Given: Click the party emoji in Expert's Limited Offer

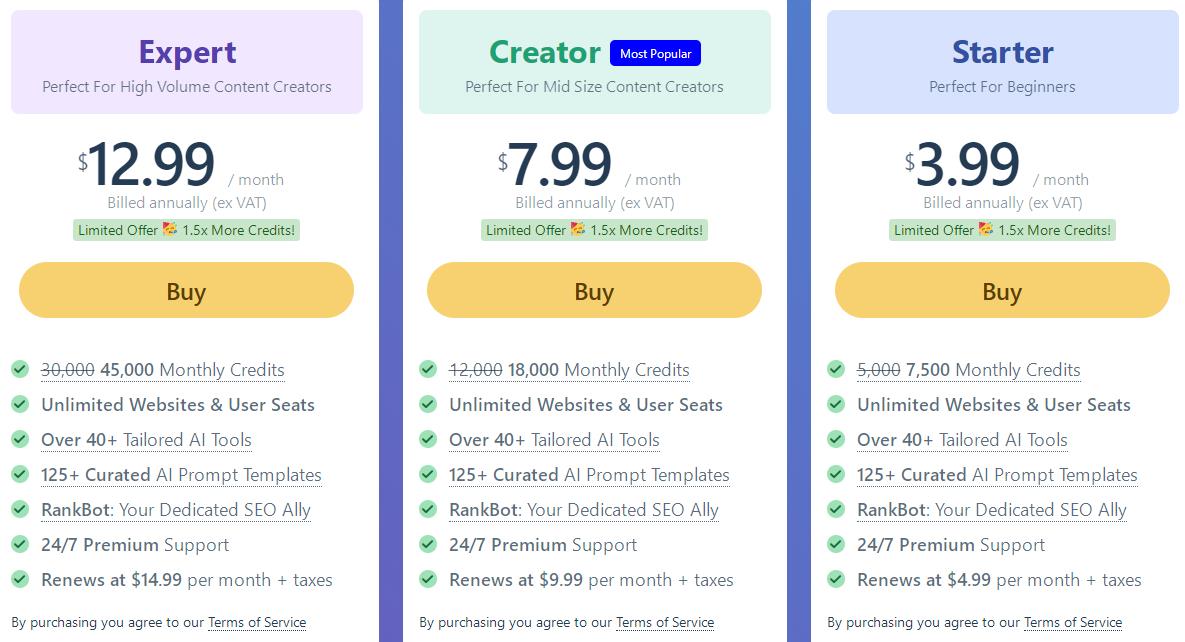Looking at the screenshot, I should coord(170,230).
